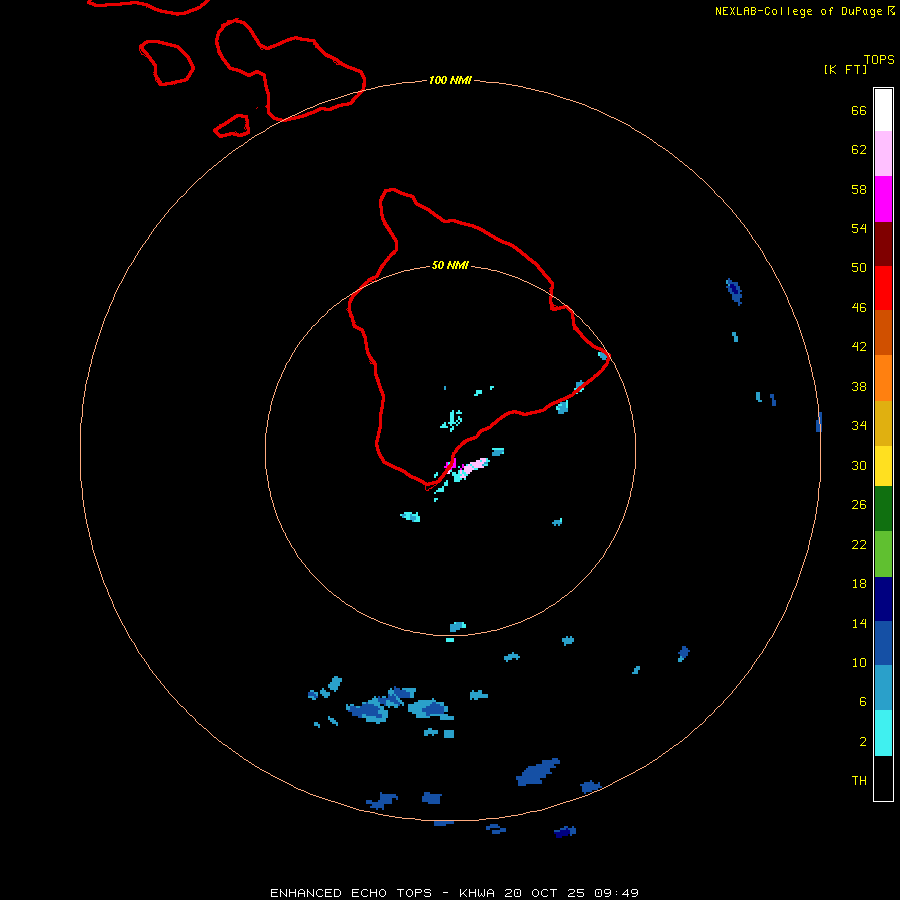Pick the navy blue legend swatch
Screen dimensions: 900x900
pyautogui.click(x=883, y=599)
